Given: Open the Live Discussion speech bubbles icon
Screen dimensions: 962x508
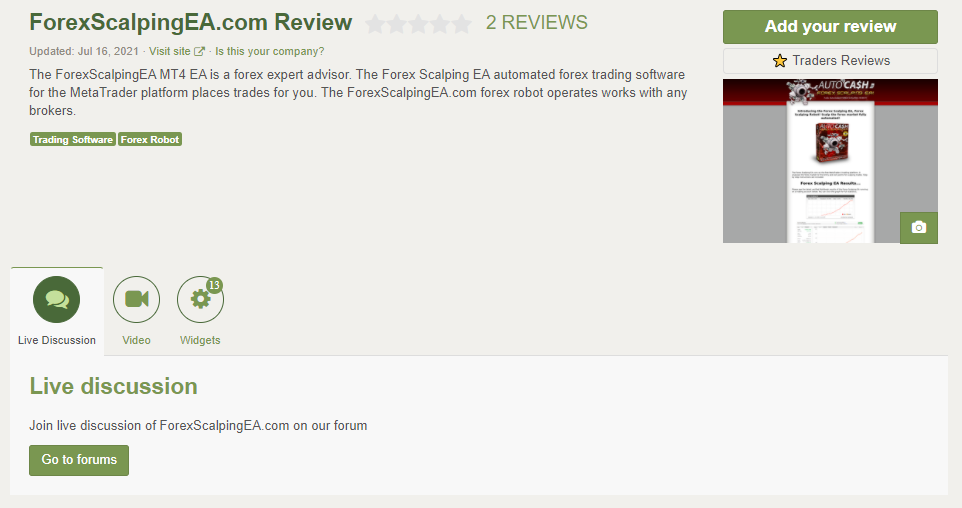Looking at the screenshot, I should click(56, 299).
